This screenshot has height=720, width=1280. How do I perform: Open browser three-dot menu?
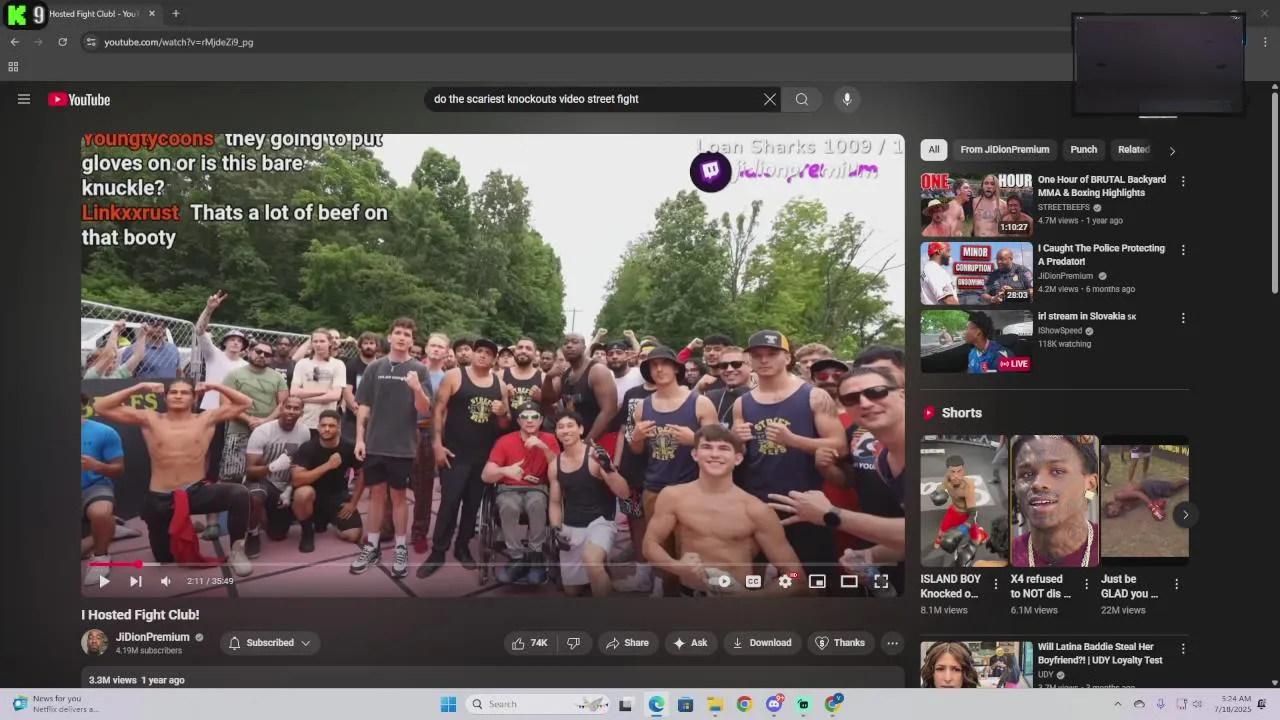point(1265,42)
